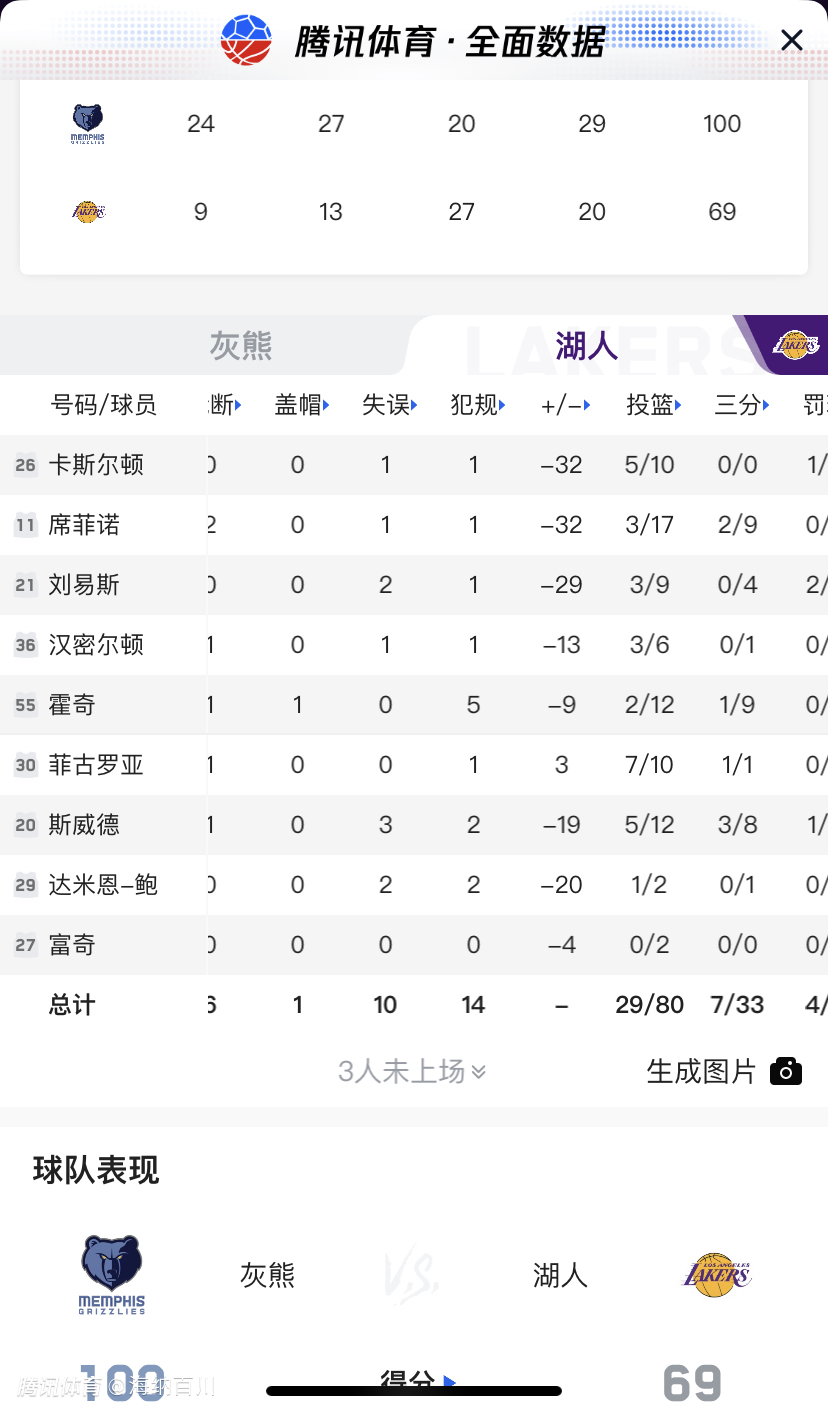828x1412 pixels.
Task: Tap the Lakers logo on the team tab
Action: click(795, 346)
